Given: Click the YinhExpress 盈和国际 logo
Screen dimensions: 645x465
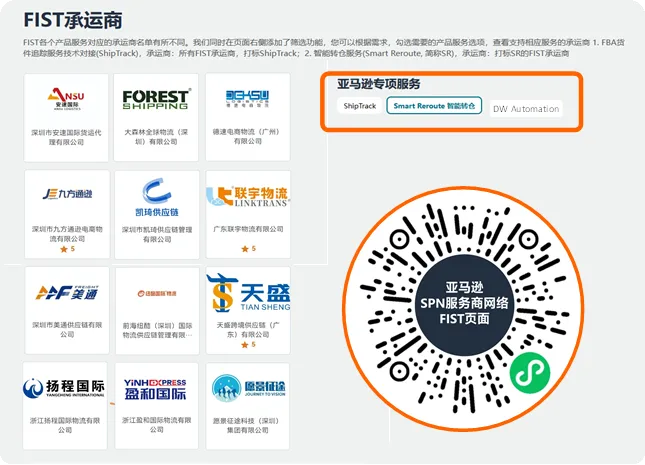Looking at the screenshot, I should (x=155, y=389).
